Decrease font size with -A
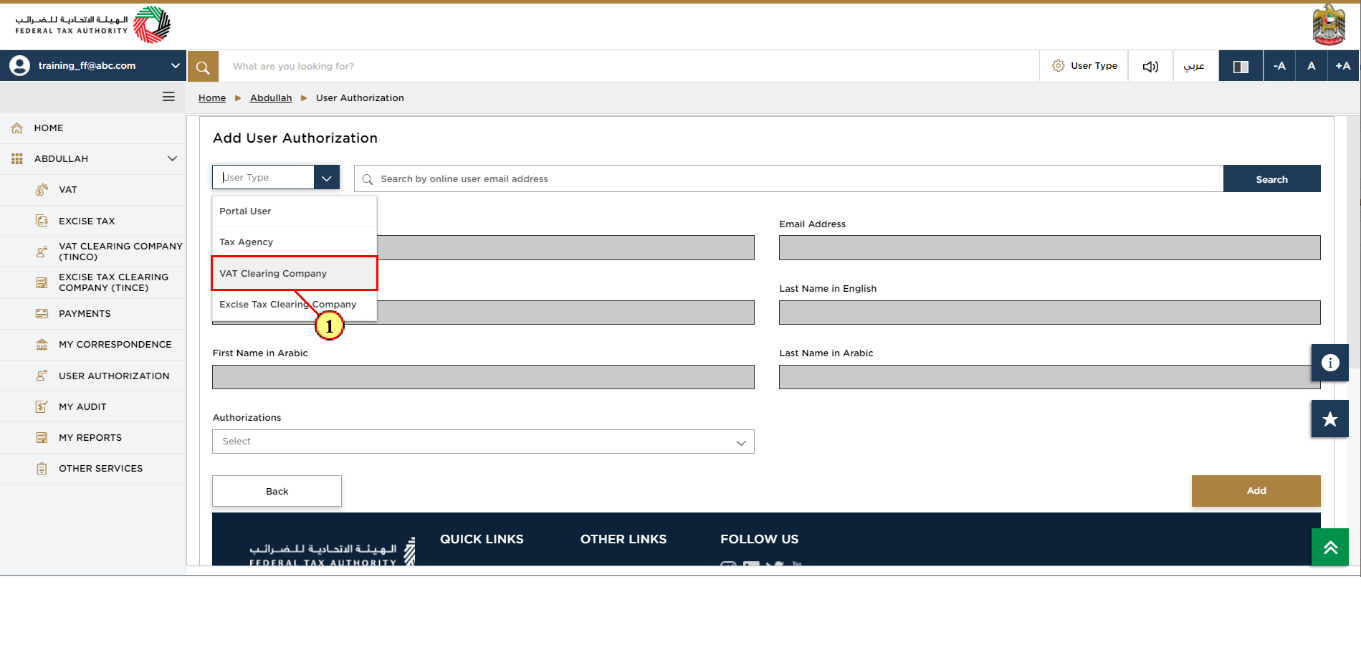The width and height of the screenshot is (1361, 648). 1279,67
